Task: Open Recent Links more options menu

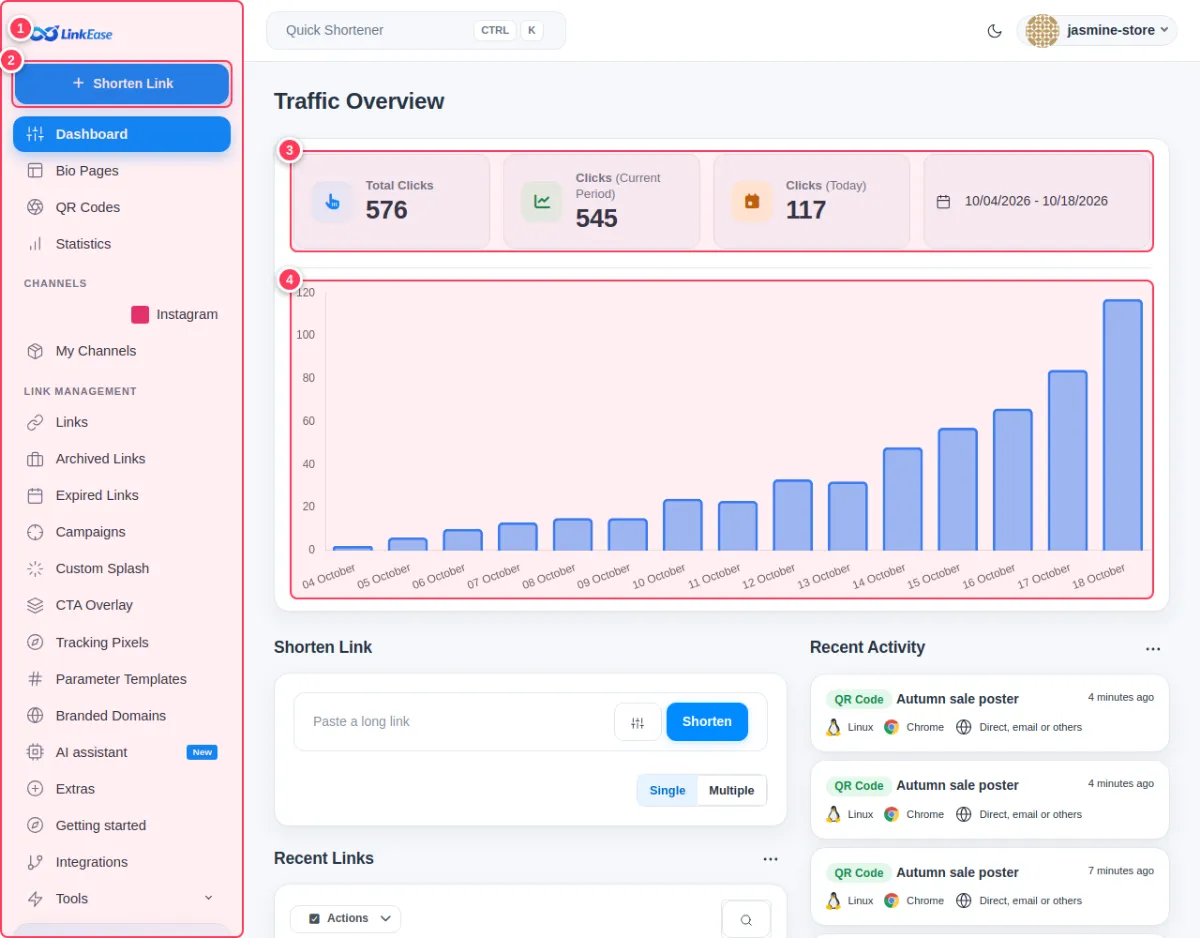Action: point(770,859)
